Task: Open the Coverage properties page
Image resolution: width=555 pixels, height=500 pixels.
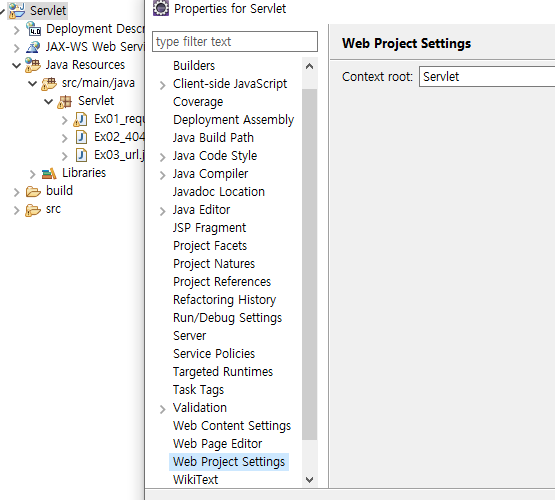Action: point(198,102)
